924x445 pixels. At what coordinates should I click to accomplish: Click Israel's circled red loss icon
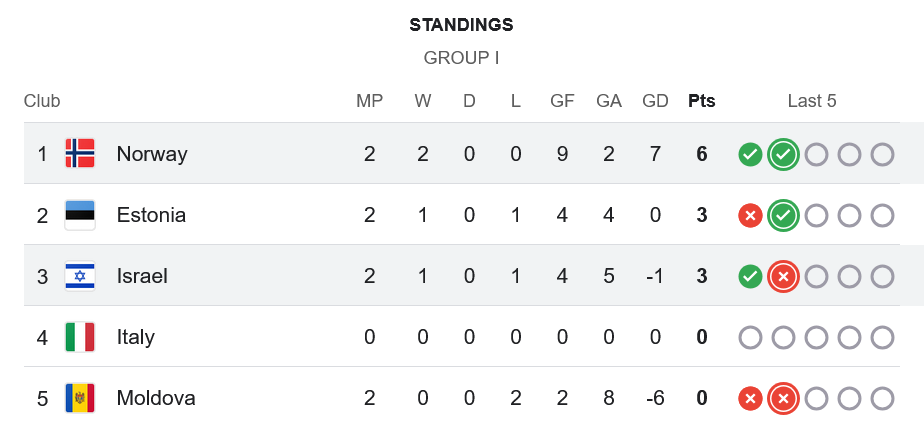click(x=784, y=276)
